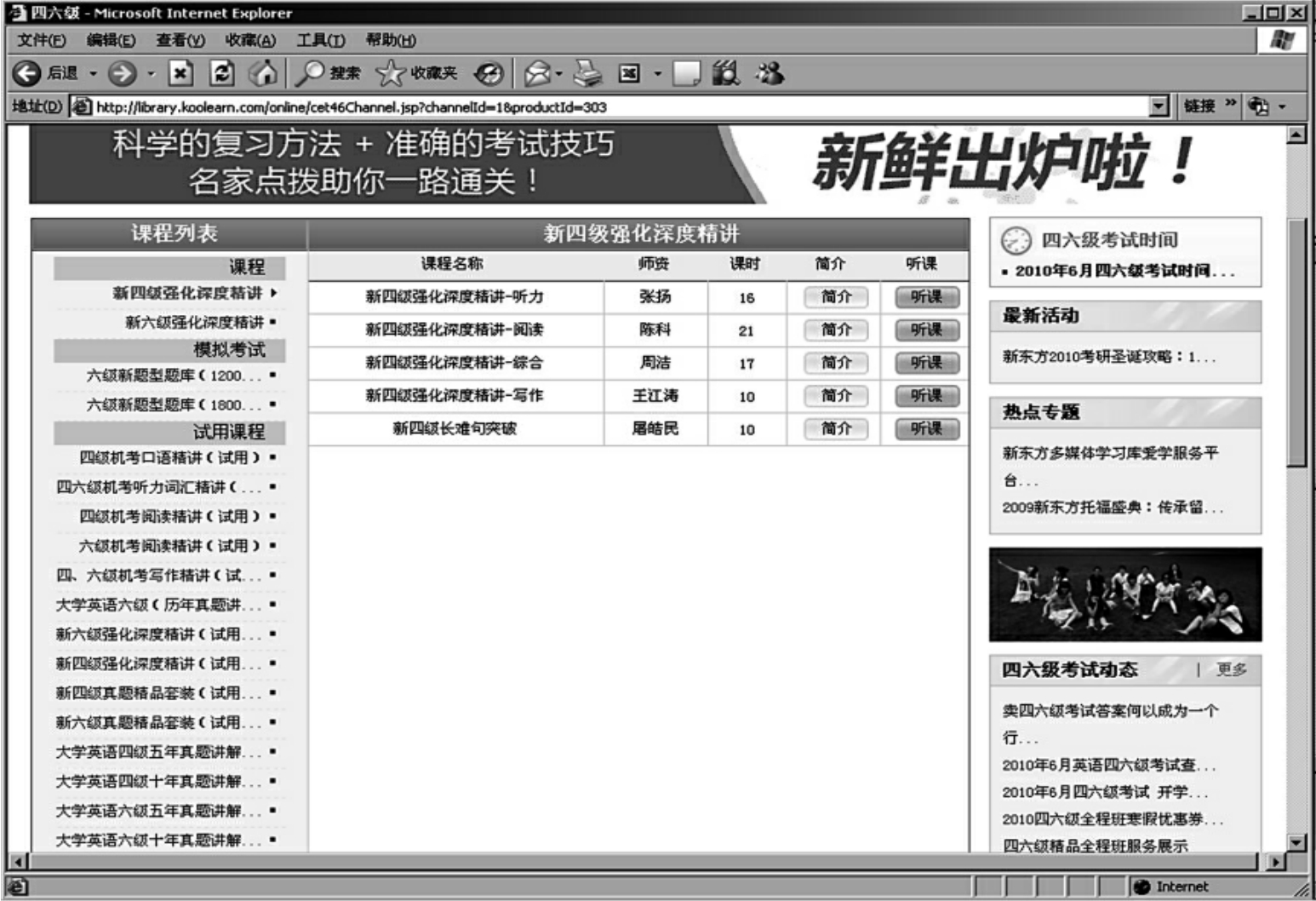Expand the 链接 links chevron

pos(1231,105)
